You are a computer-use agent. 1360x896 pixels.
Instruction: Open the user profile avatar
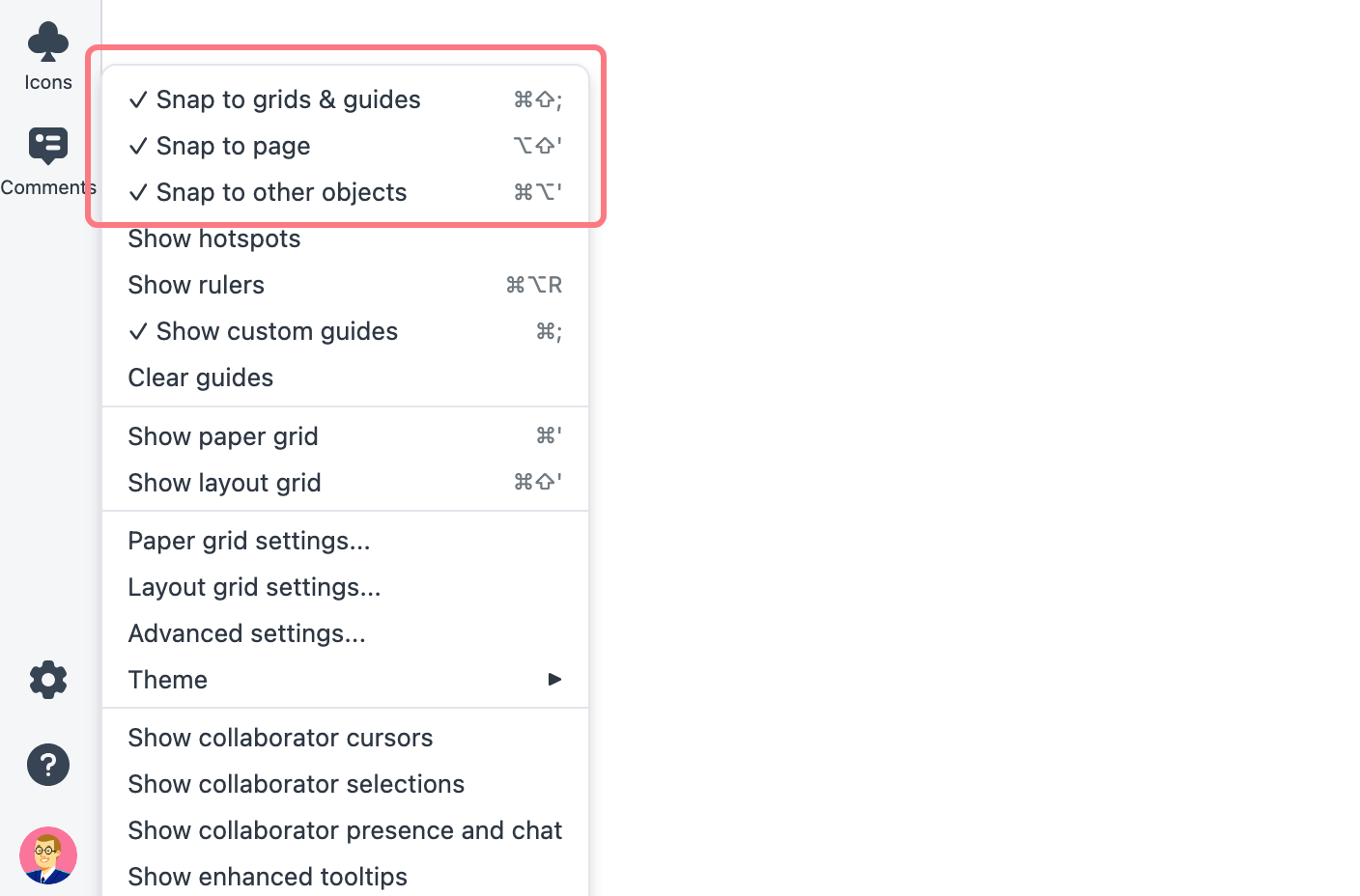48,855
